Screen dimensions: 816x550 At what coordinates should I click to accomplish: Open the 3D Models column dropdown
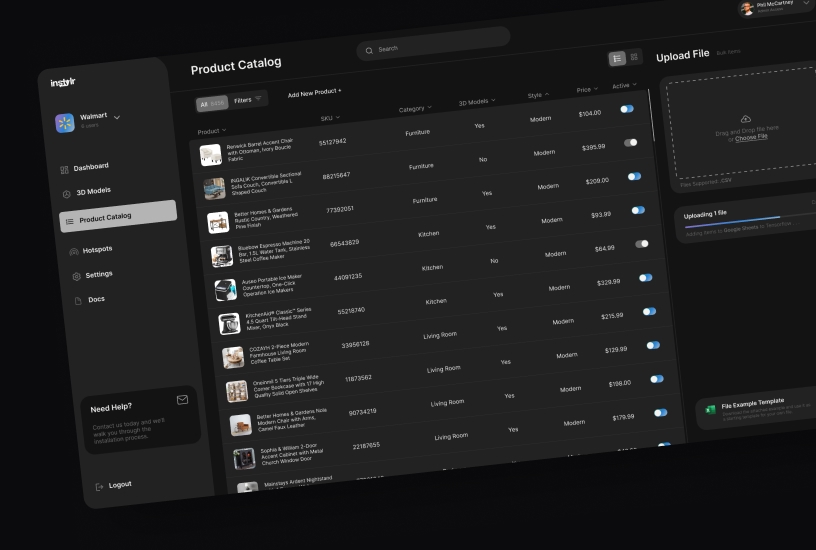(x=477, y=102)
